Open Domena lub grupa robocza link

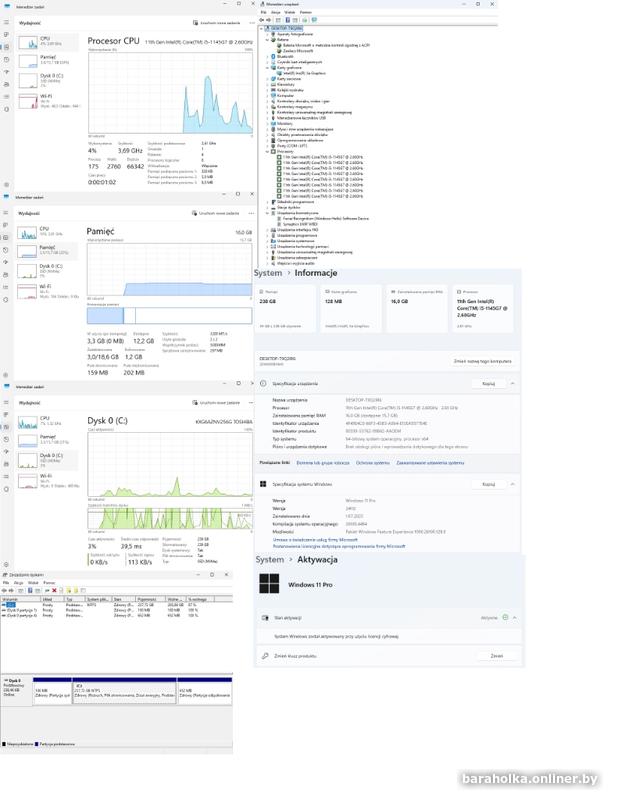323,463
